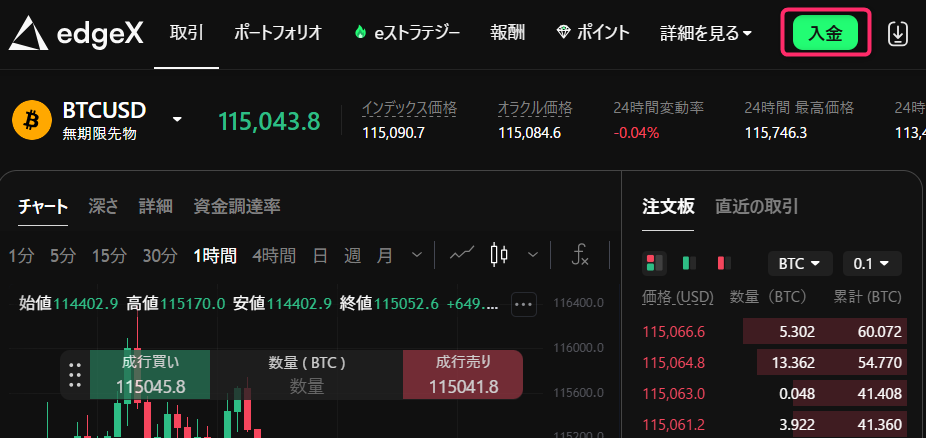Open the fx indicators tool

pos(581,255)
